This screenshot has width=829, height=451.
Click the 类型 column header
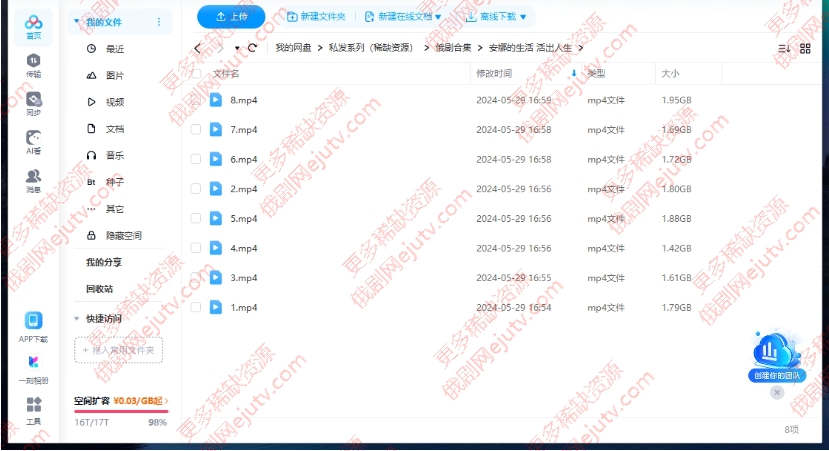[x=596, y=73]
